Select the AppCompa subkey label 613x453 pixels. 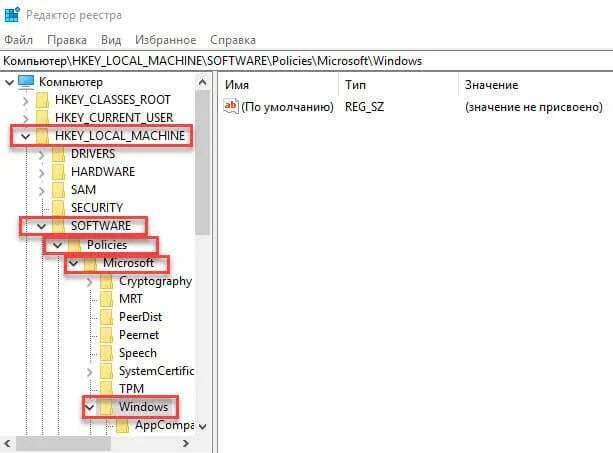tap(165, 425)
